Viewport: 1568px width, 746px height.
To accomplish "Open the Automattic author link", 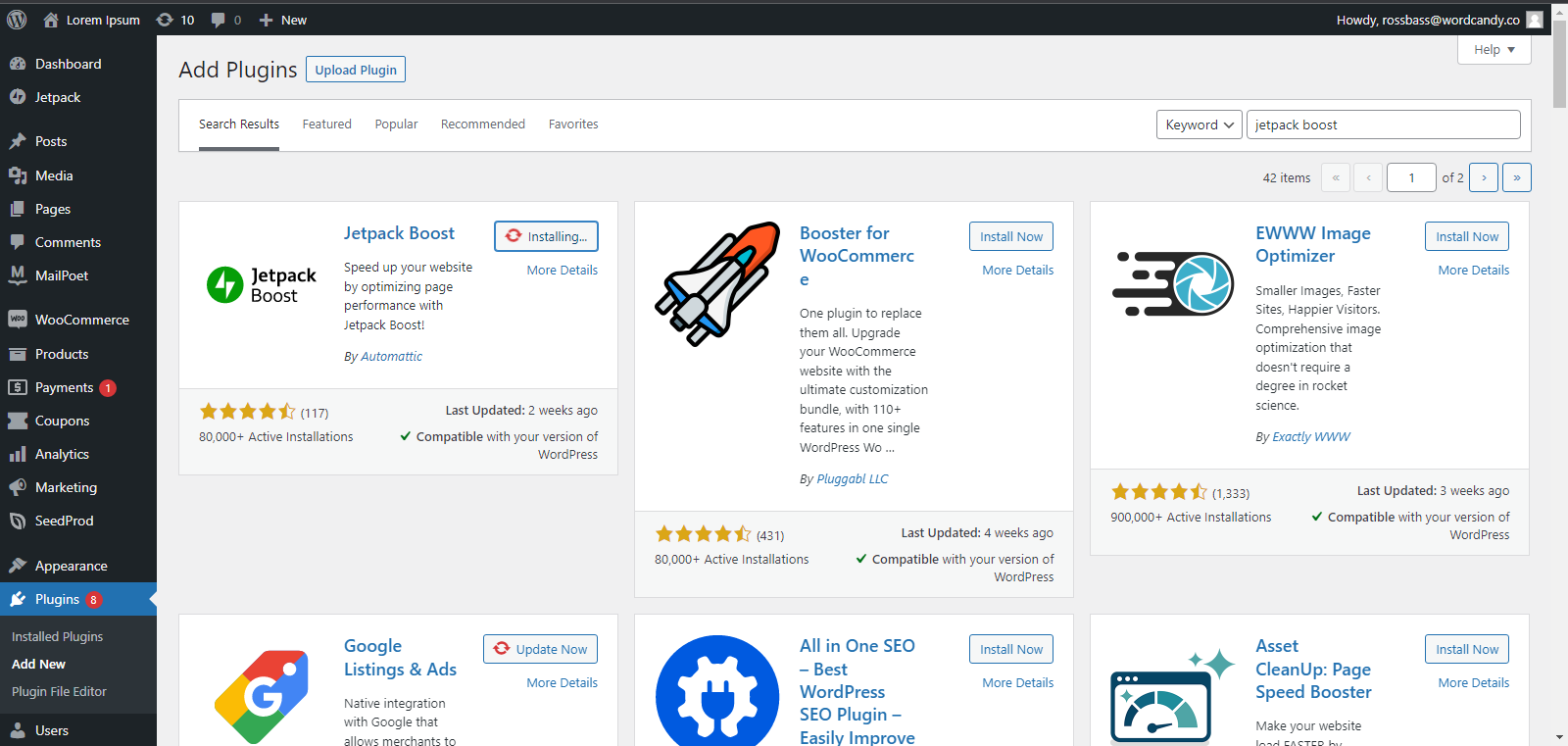I will pyautogui.click(x=391, y=357).
